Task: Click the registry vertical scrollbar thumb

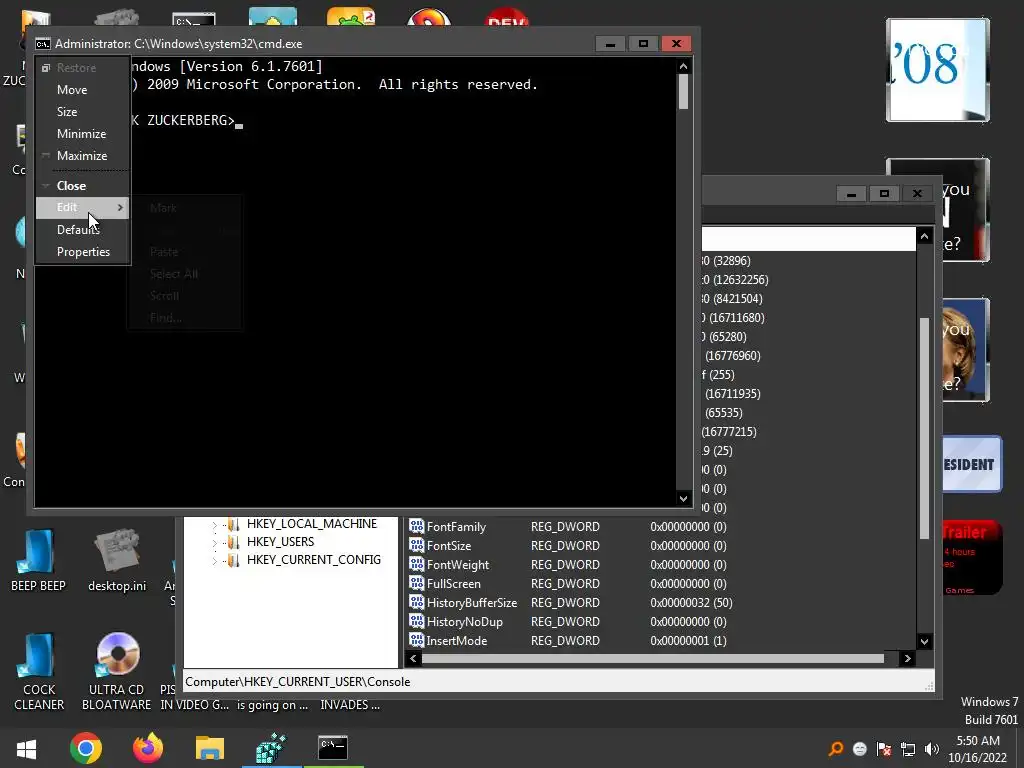Action: click(924, 428)
